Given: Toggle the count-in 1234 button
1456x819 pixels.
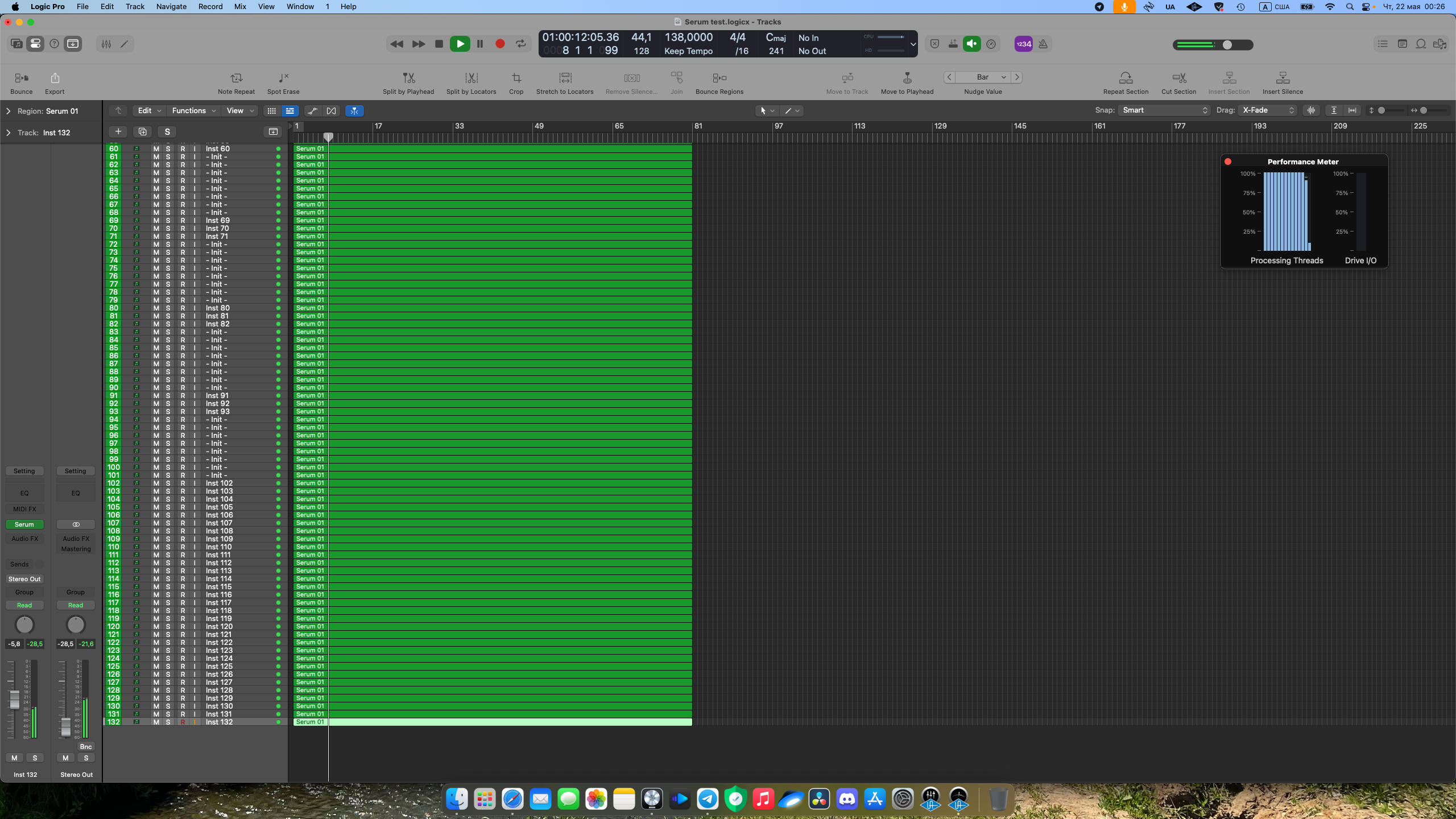Looking at the screenshot, I should click(1023, 44).
